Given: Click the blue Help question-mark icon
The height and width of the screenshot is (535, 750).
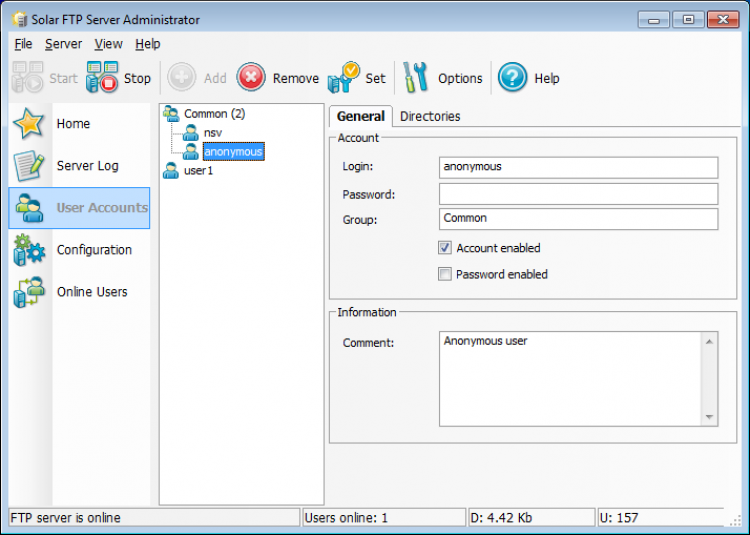Looking at the screenshot, I should 512,77.
